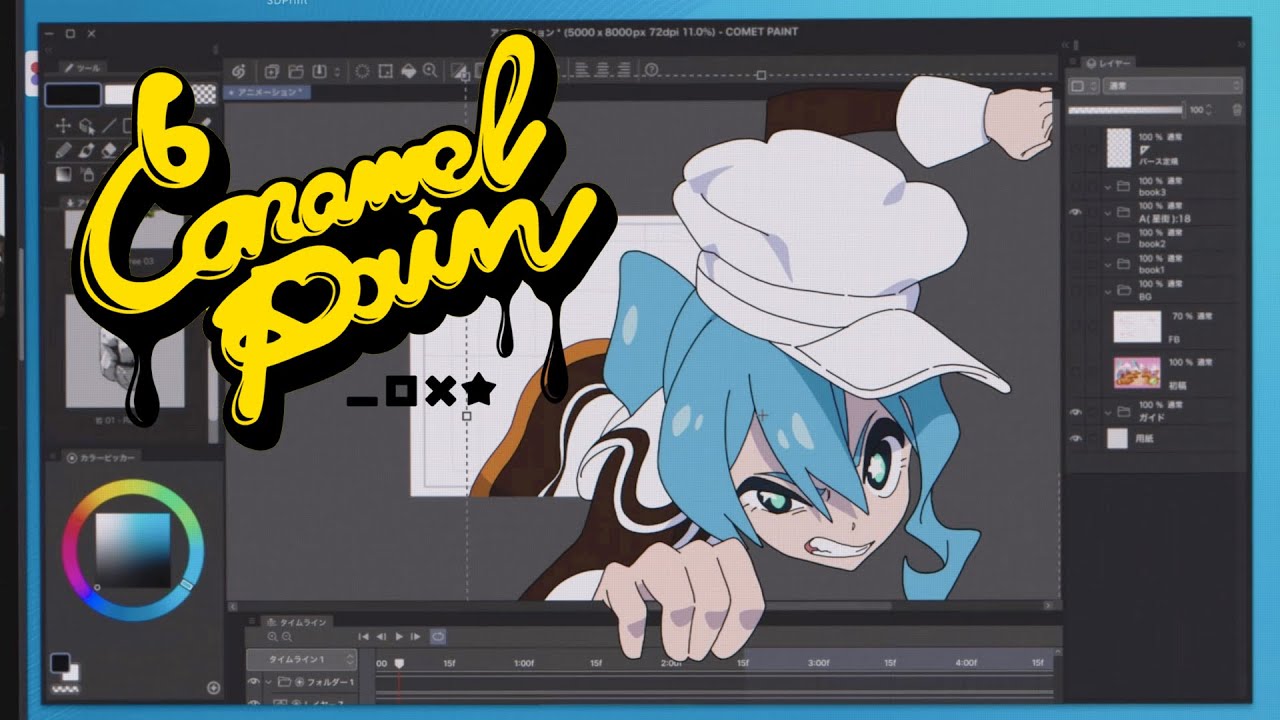Select the Eraser tool

coord(110,150)
